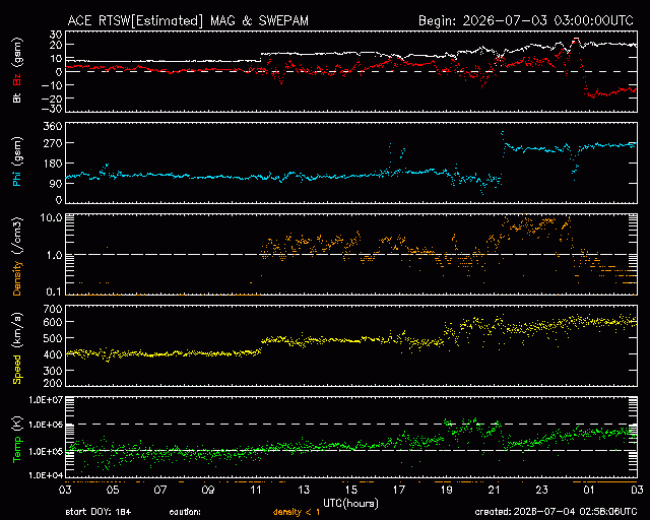Click the '500' tick on Speed axis
The width and height of the screenshot is (650, 520).
(53, 338)
